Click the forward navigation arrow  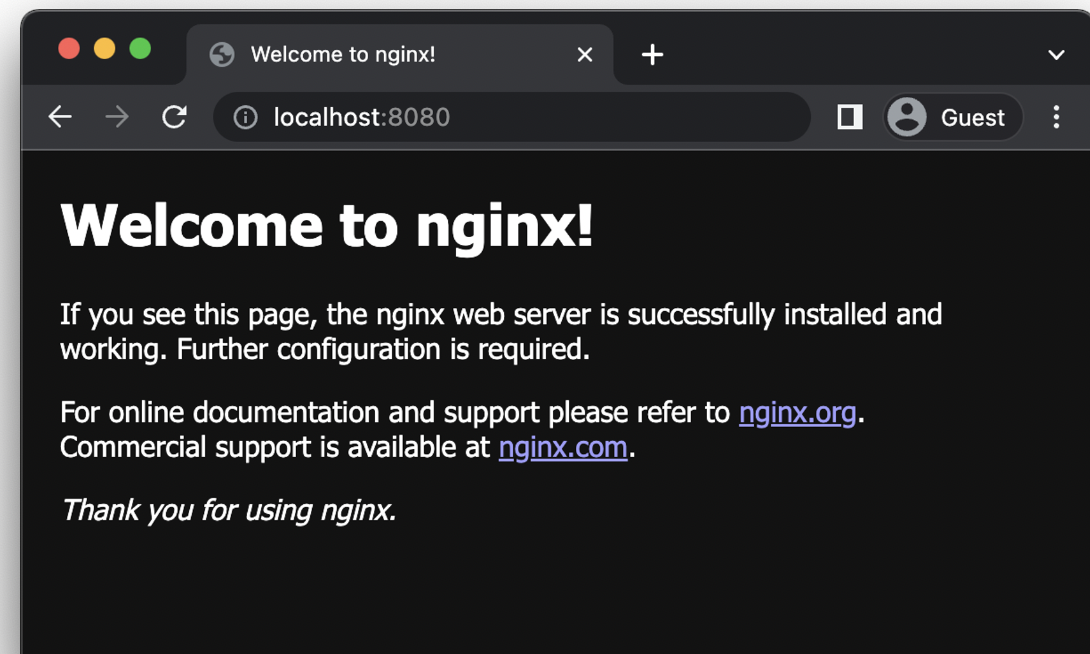click(117, 117)
